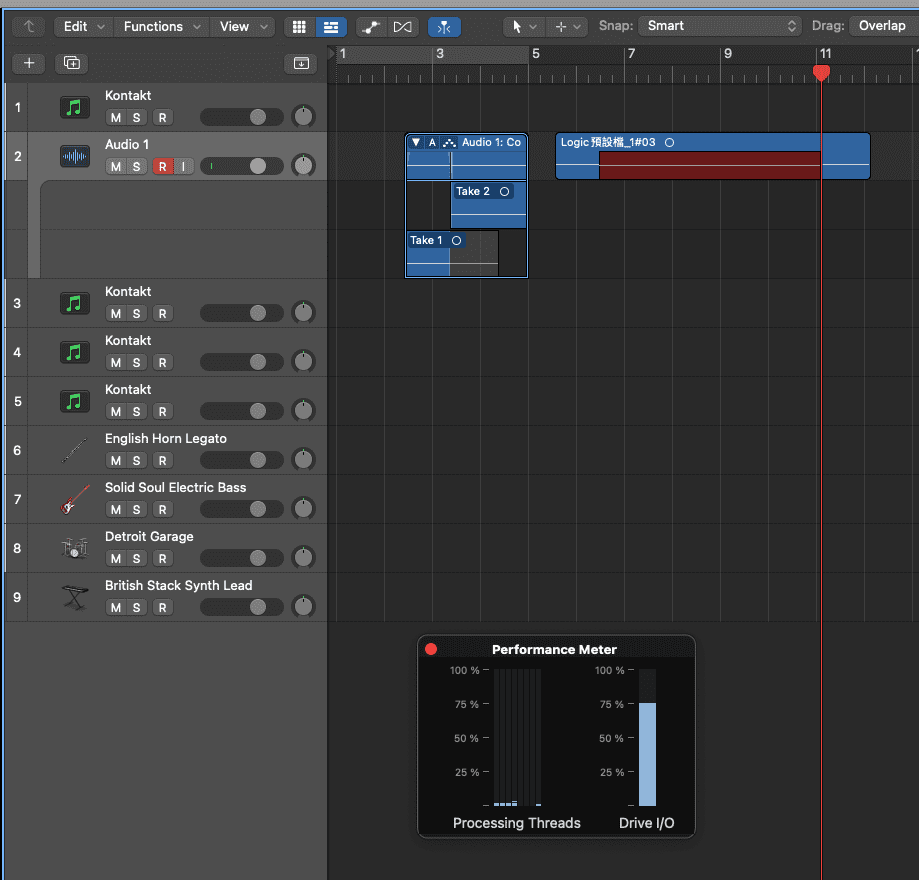919x880 pixels.
Task: Select the Solid Soul Electric Bass guitar icon
Action: [74, 499]
